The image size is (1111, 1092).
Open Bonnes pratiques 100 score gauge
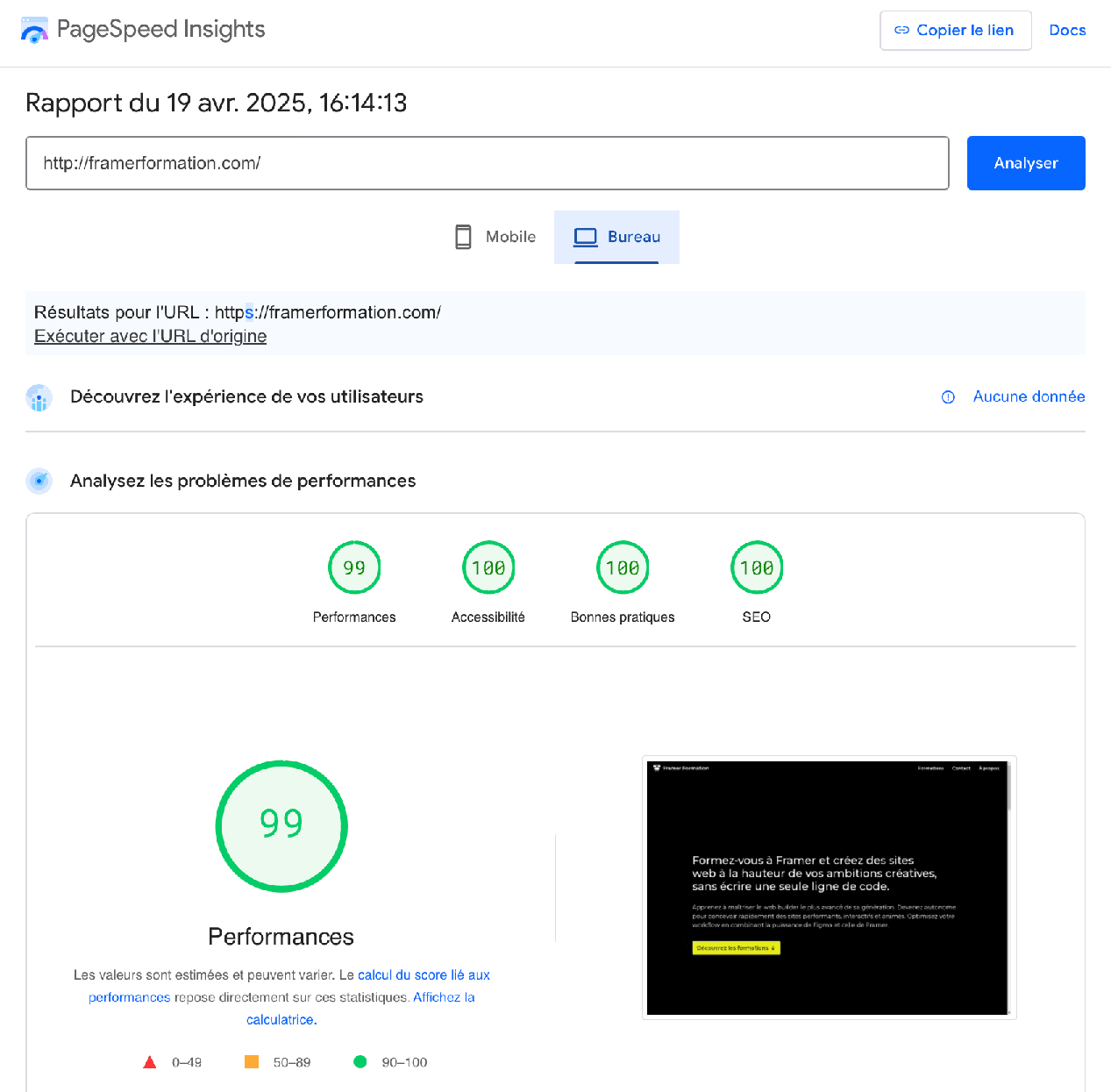pyautogui.click(x=623, y=567)
